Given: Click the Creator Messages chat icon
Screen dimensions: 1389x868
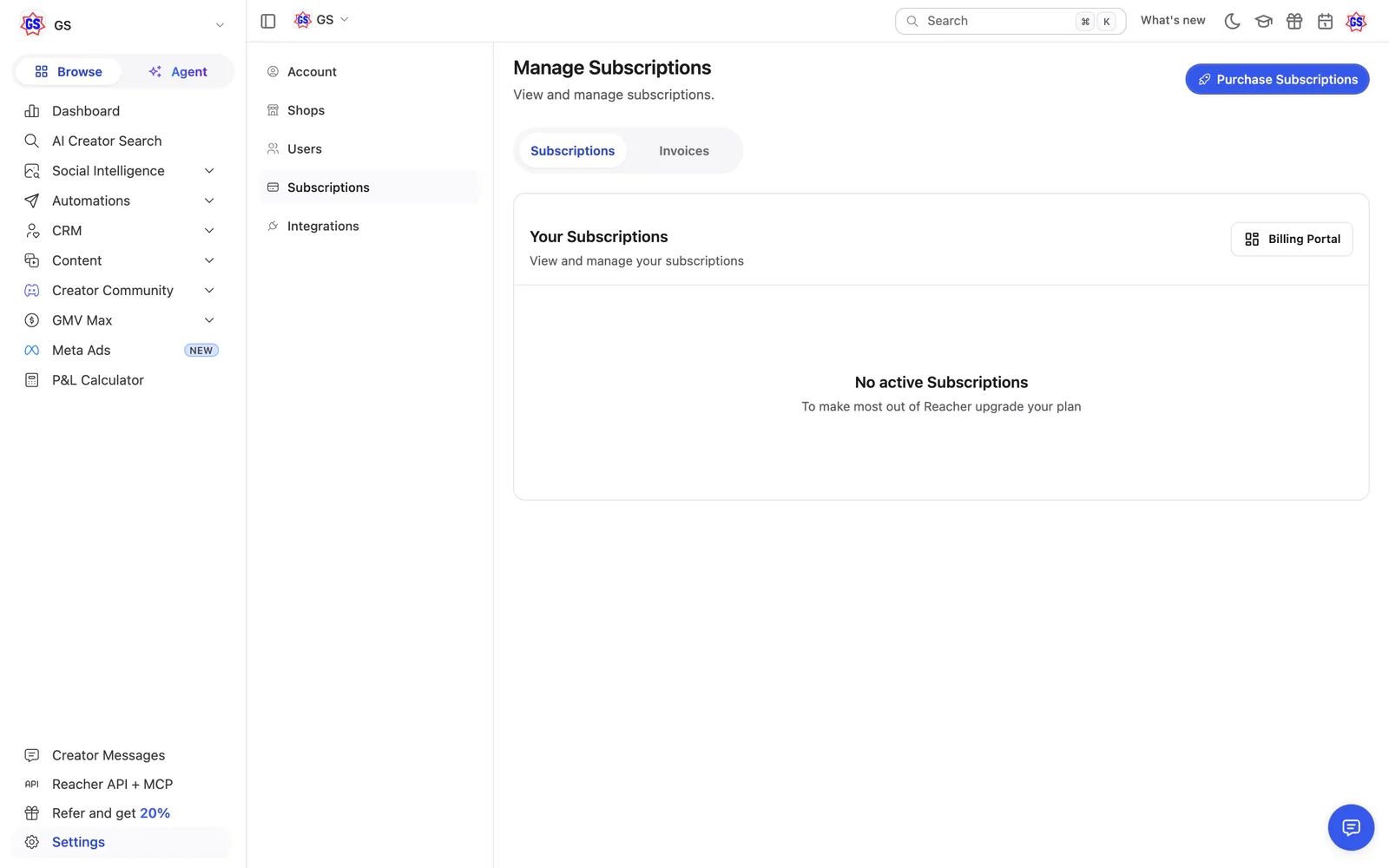Looking at the screenshot, I should coord(32,755).
